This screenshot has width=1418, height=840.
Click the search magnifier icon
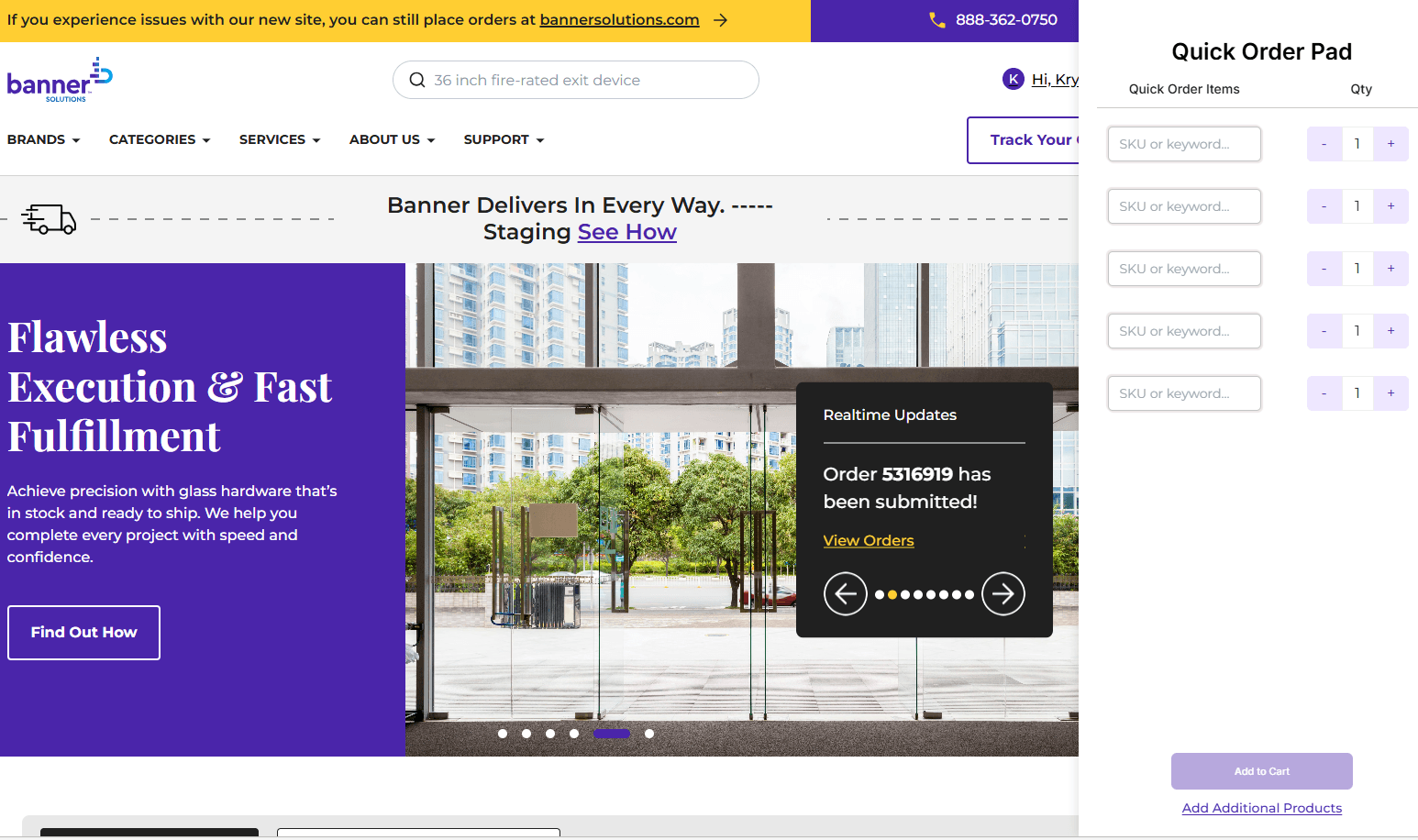417,80
